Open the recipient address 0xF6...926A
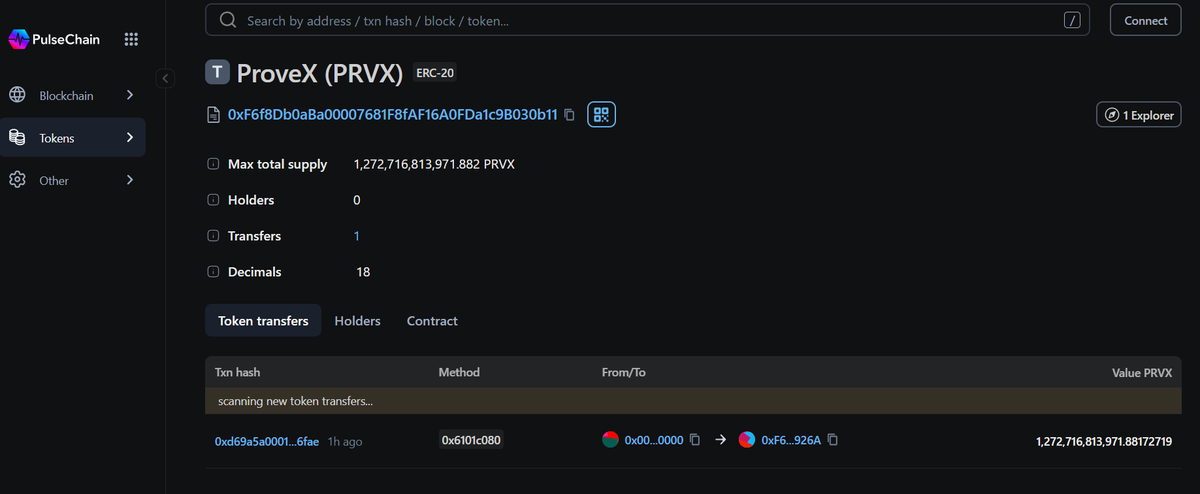The height and width of the screenshot is (494, 1200). point(791,440)
